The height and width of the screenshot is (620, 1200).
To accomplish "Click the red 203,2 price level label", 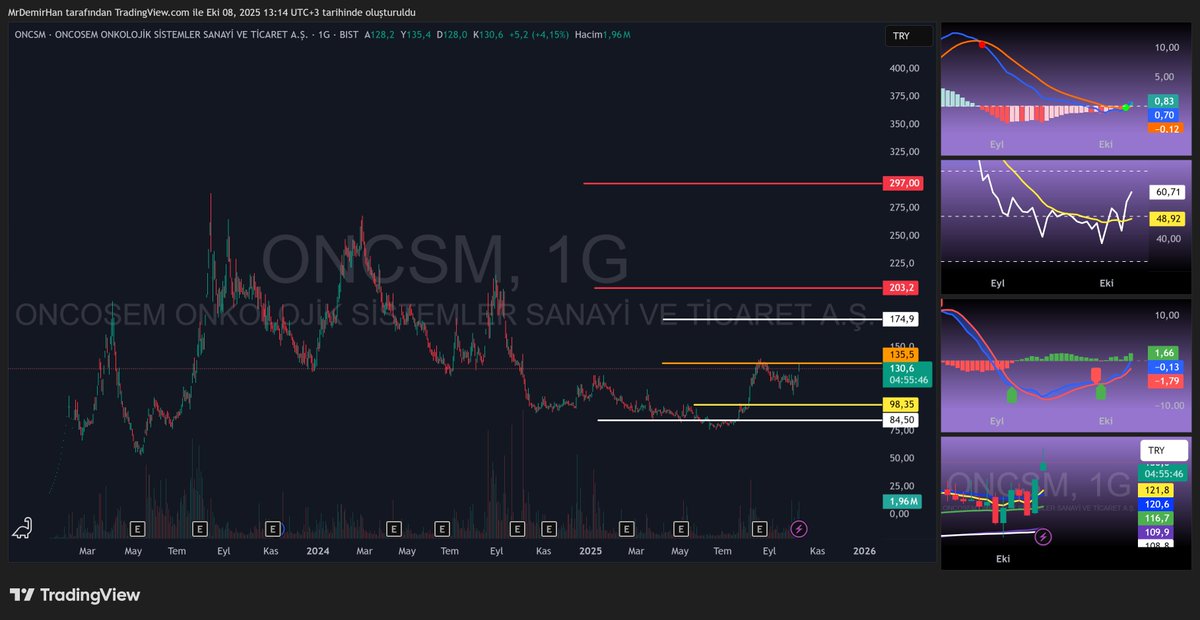I will pyautogui.click(x=901, y=288).
